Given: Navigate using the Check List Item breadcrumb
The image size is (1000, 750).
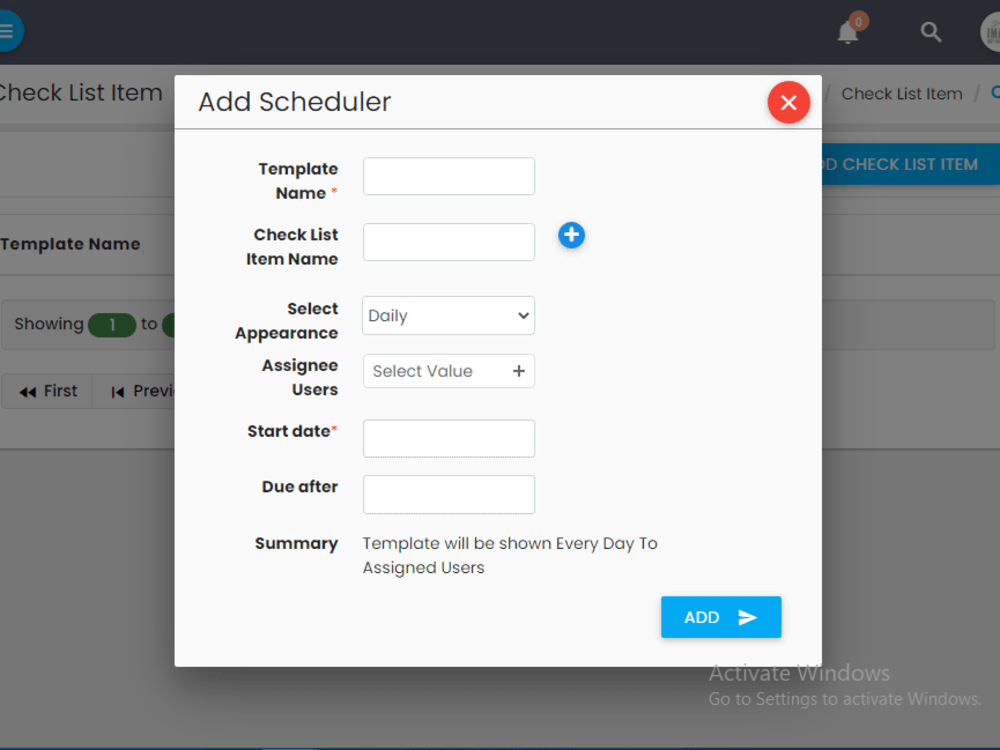Looking at the screenshot, I should pyautogui.click(x=901, y=93).
